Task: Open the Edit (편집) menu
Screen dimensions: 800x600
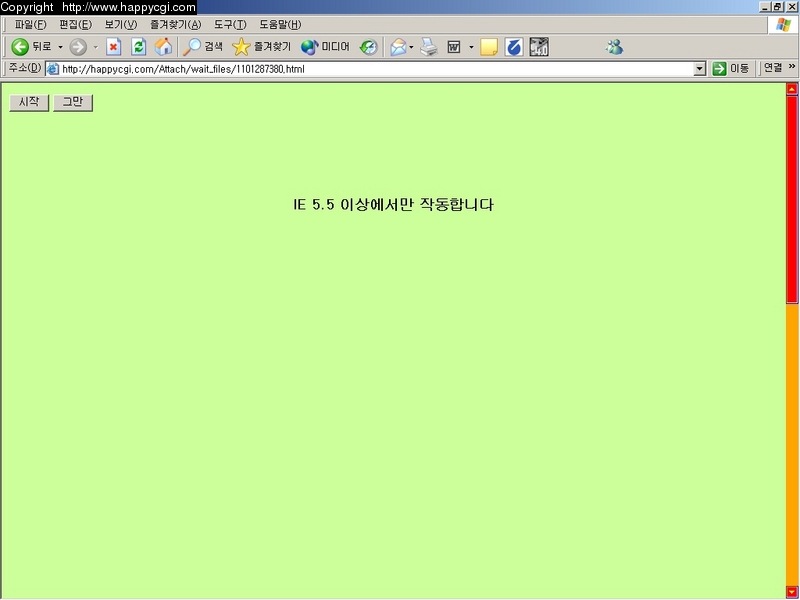Action: (76, 24)
